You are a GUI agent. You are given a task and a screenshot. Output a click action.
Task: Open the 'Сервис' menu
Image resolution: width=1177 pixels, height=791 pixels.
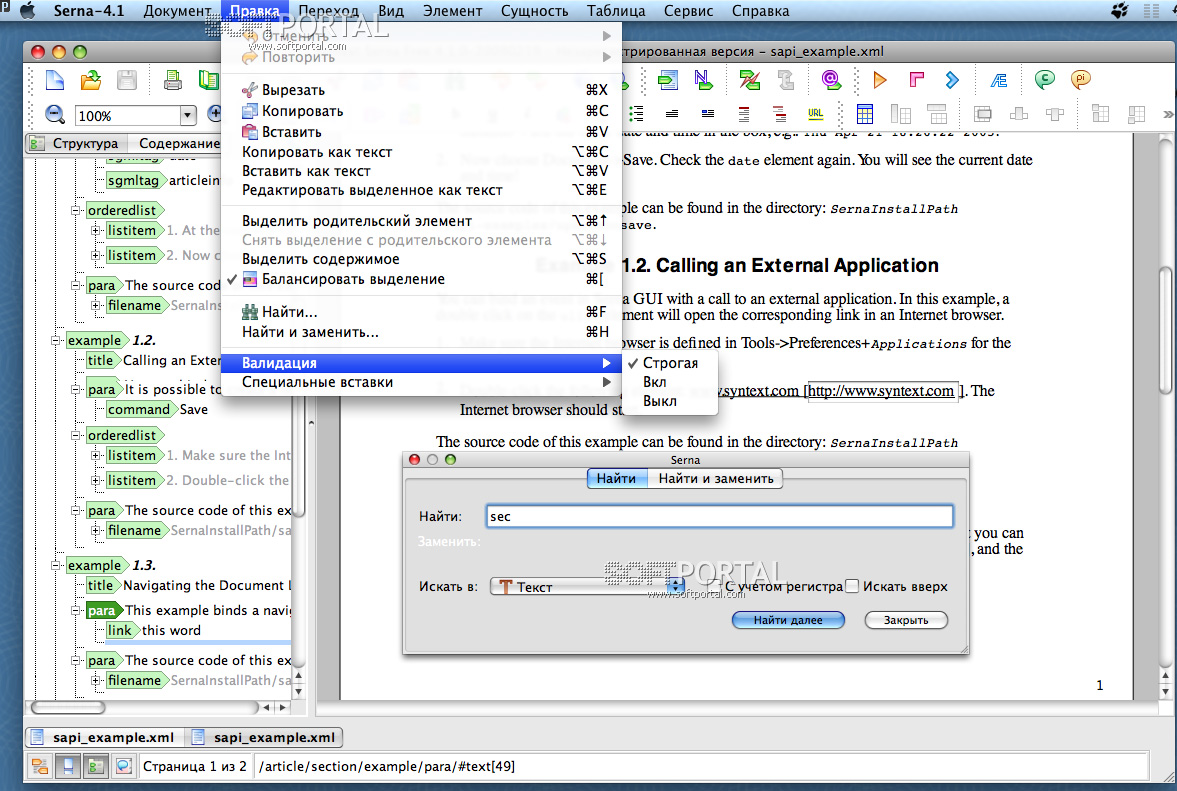[688, 11]
